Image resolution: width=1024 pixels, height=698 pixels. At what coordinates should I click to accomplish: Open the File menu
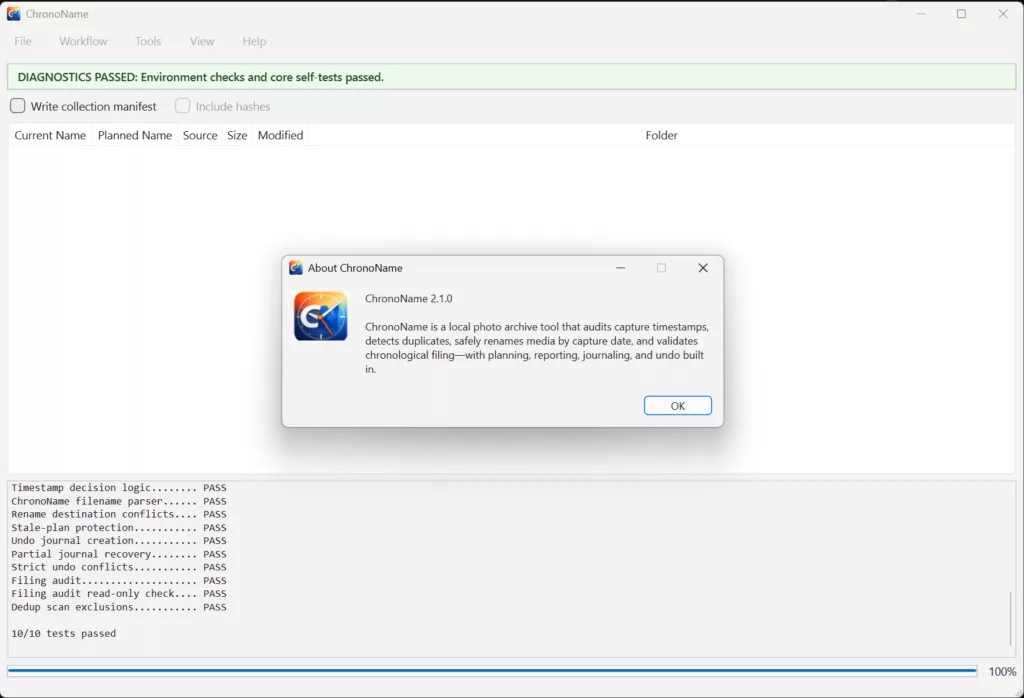(x=23, y=41)
